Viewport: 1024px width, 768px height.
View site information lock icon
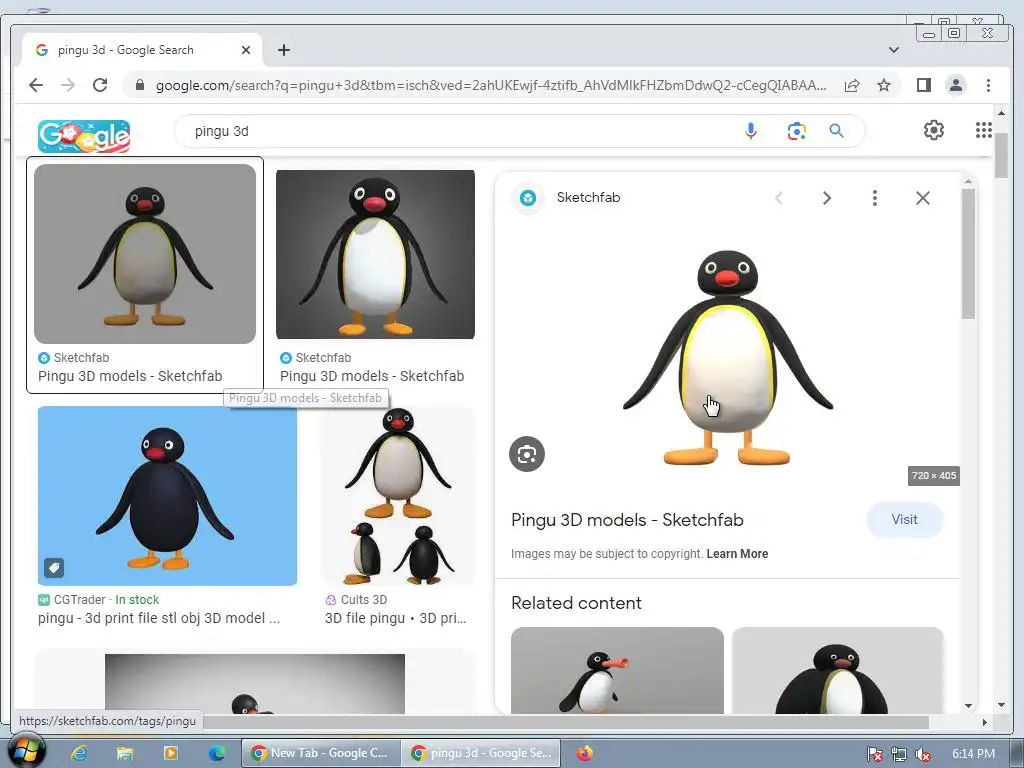(139, 86)
